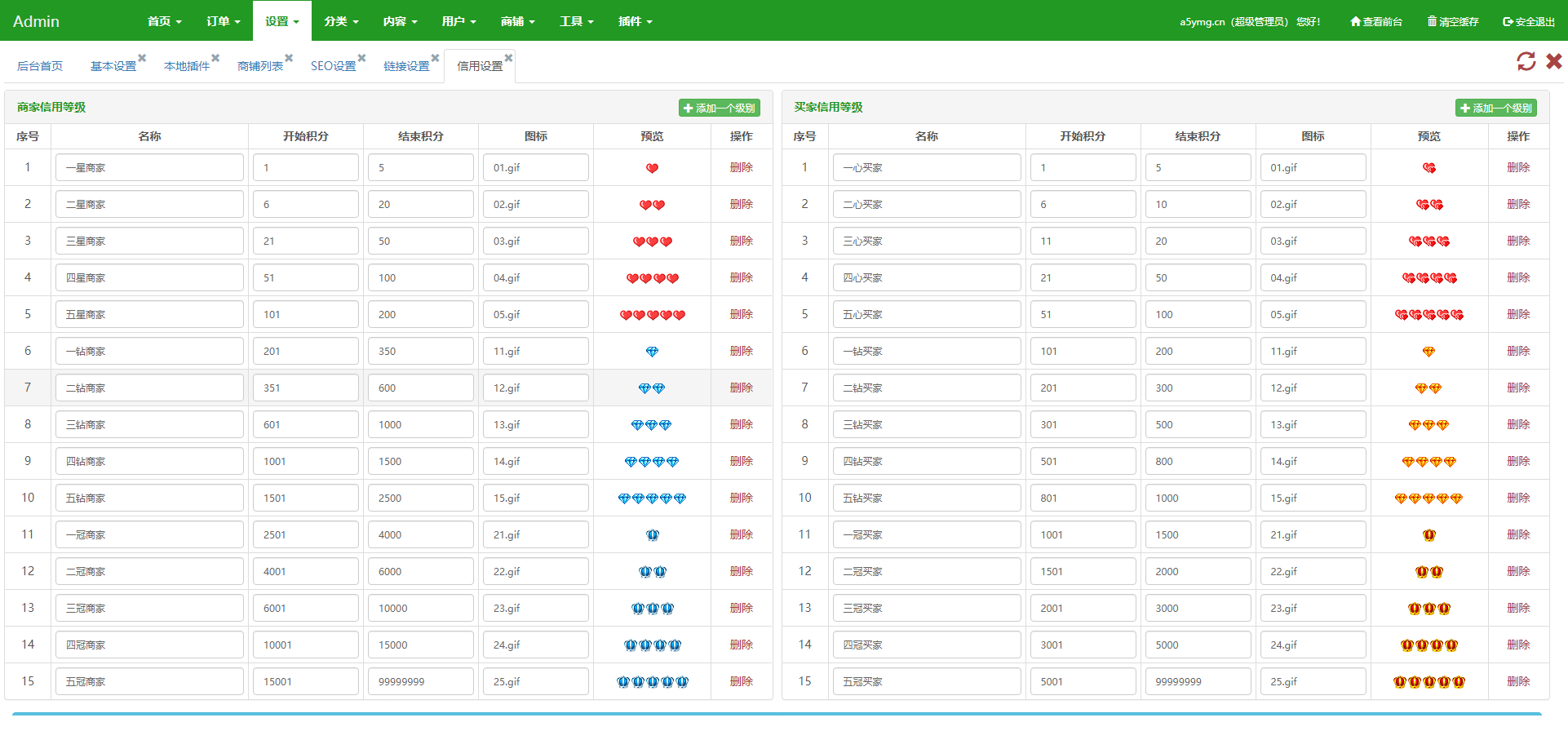Close the 基本设置 tab using its x
1568x740 pixels.
pyautogui.click(x=142, y=58)
